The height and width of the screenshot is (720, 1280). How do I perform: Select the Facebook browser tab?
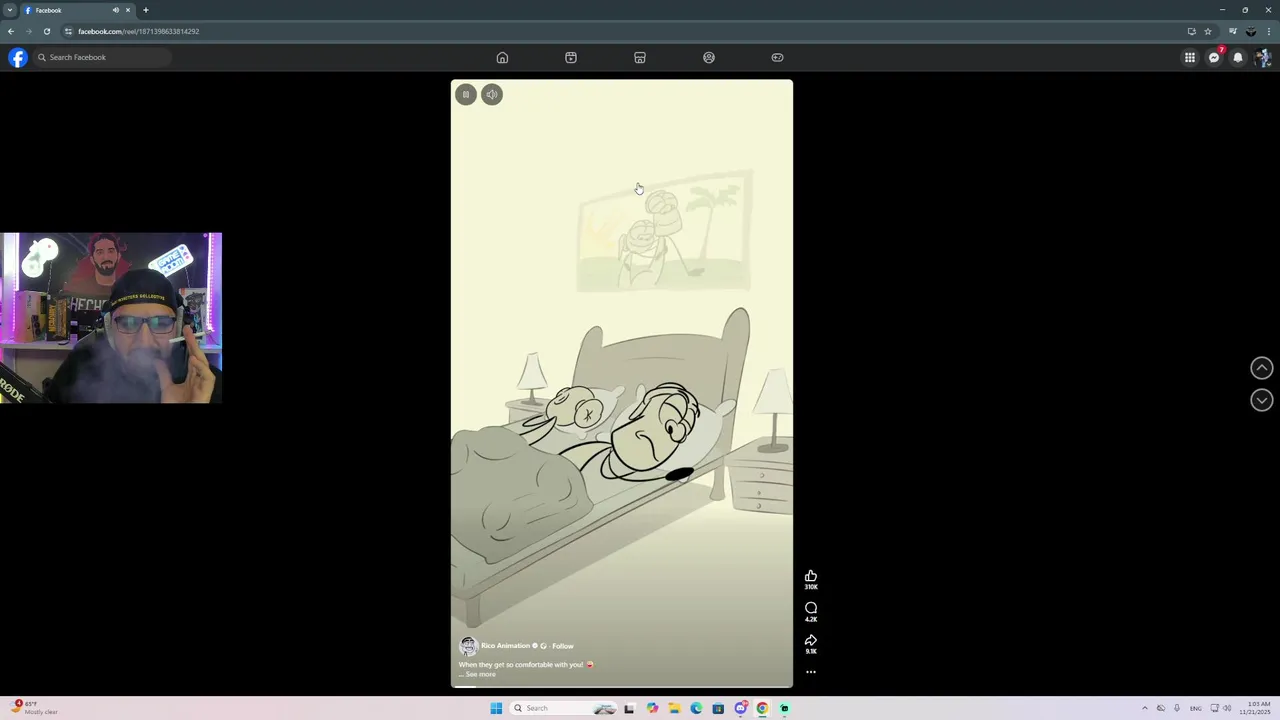coord(77,10)
